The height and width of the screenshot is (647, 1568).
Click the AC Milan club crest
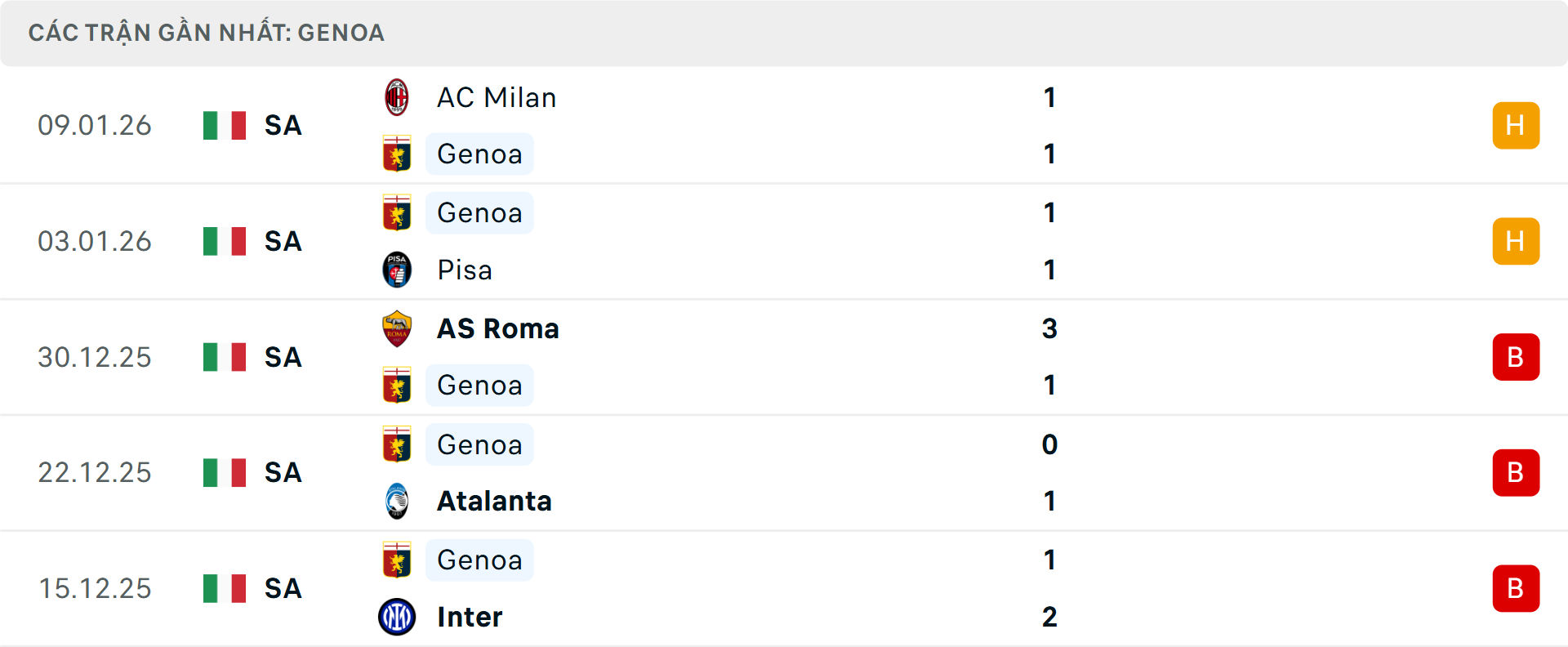coord(398,96)
